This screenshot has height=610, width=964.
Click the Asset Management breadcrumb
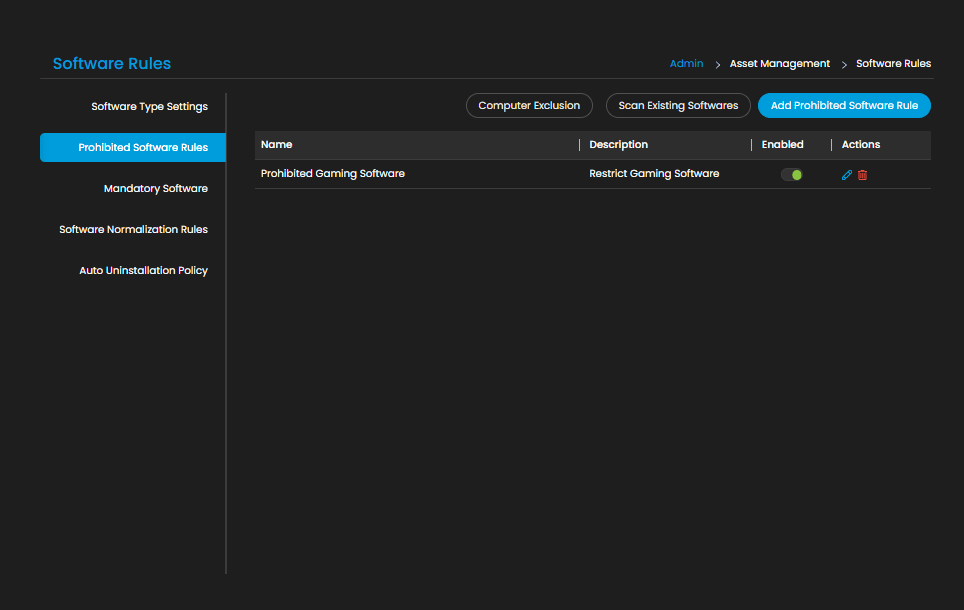click(x=780, y=63)
